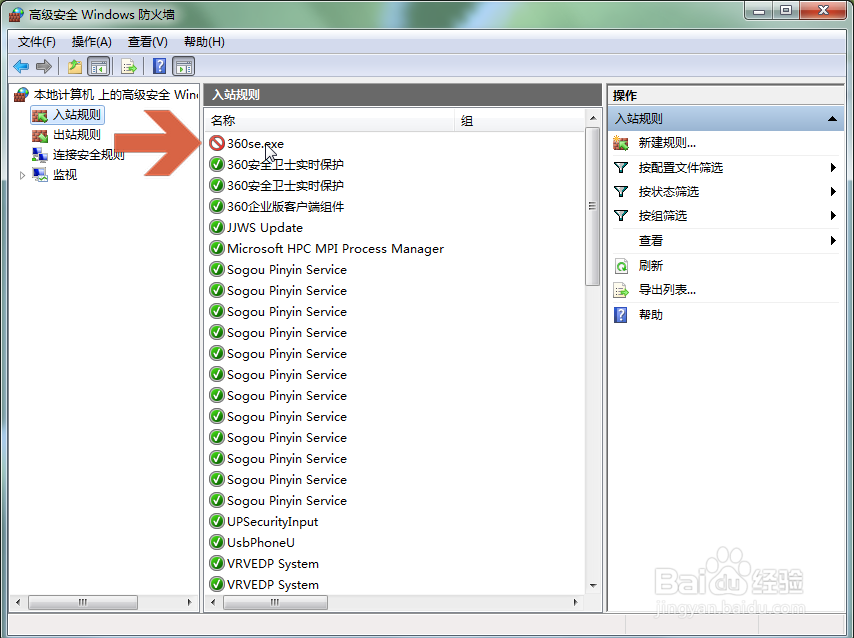Open the 按配置文件筛选 submenu arrow
The height and width of the screenshot is (638, 854).
coord(833,167)
